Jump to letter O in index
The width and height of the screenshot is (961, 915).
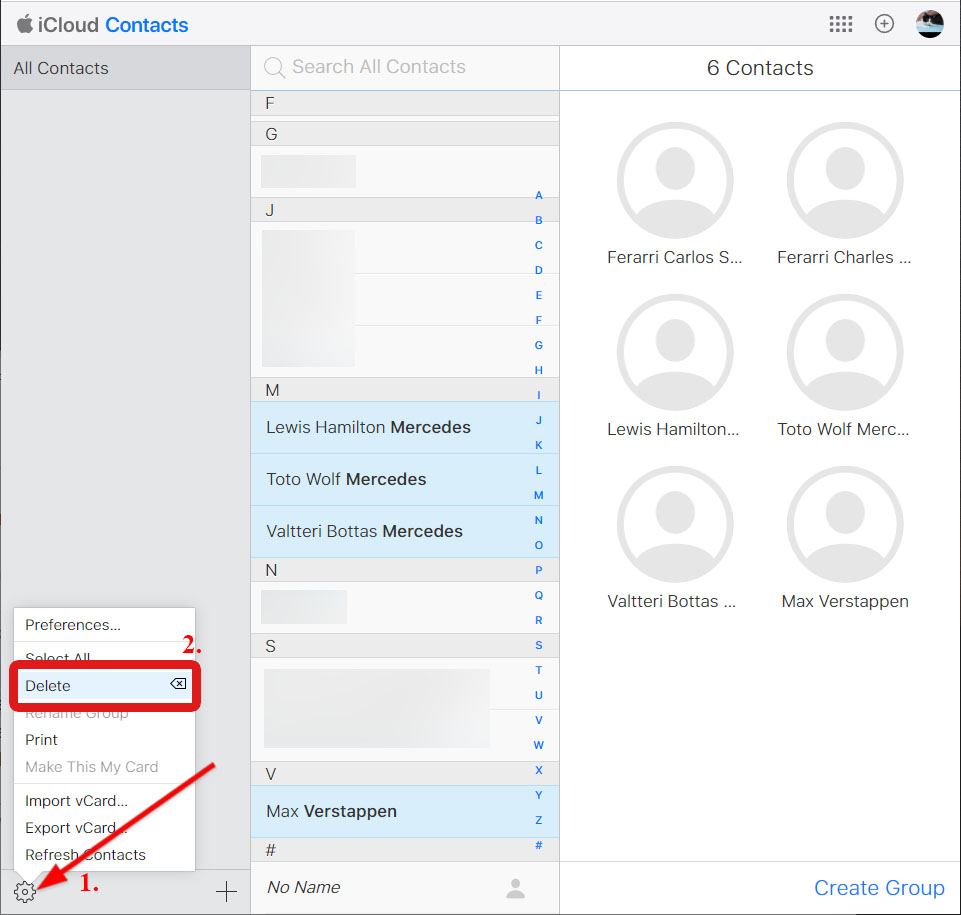pos(539,545)
